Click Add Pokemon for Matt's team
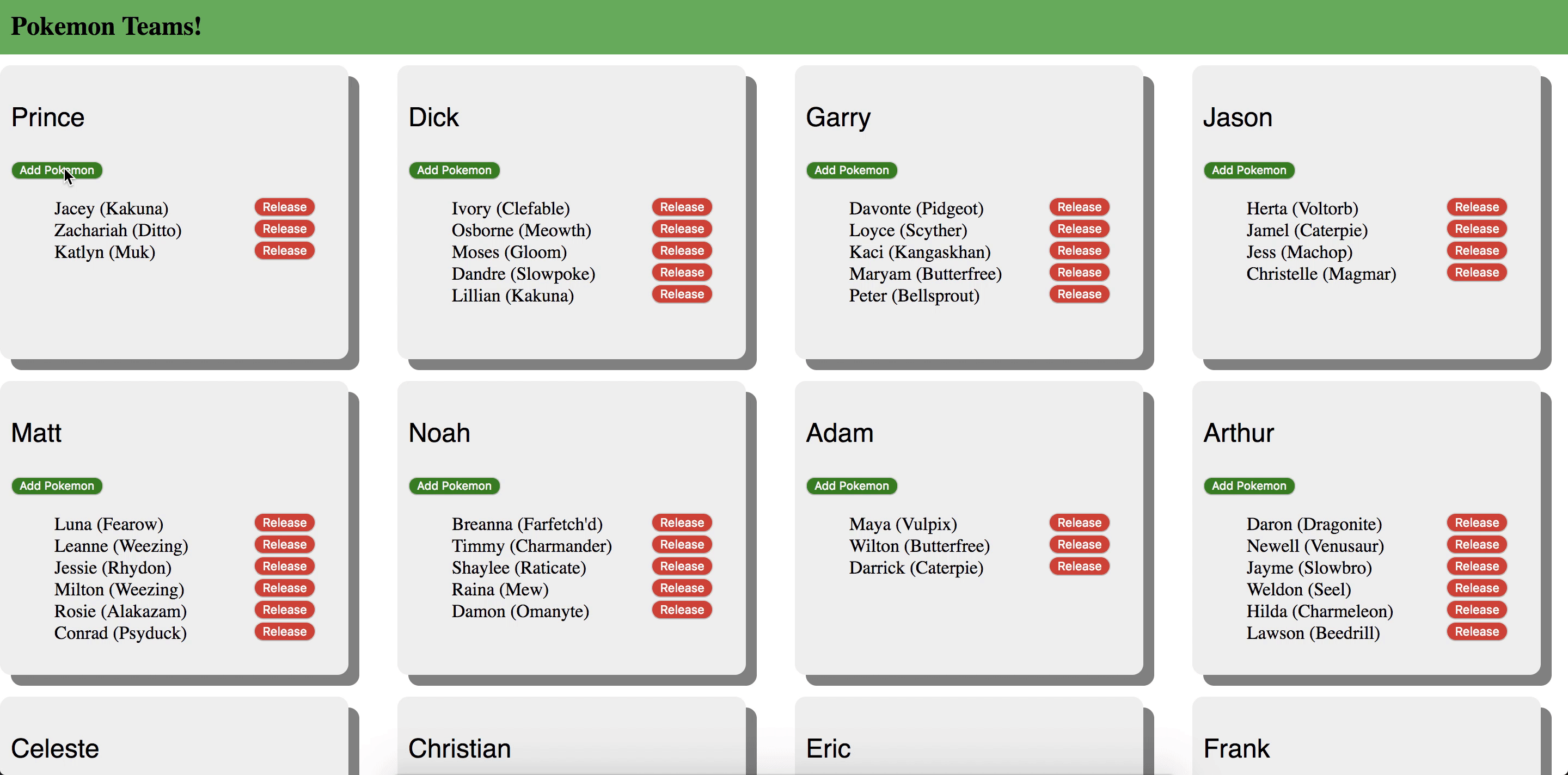The width and height of the screenshot is (1568, 775). point(56,485)
